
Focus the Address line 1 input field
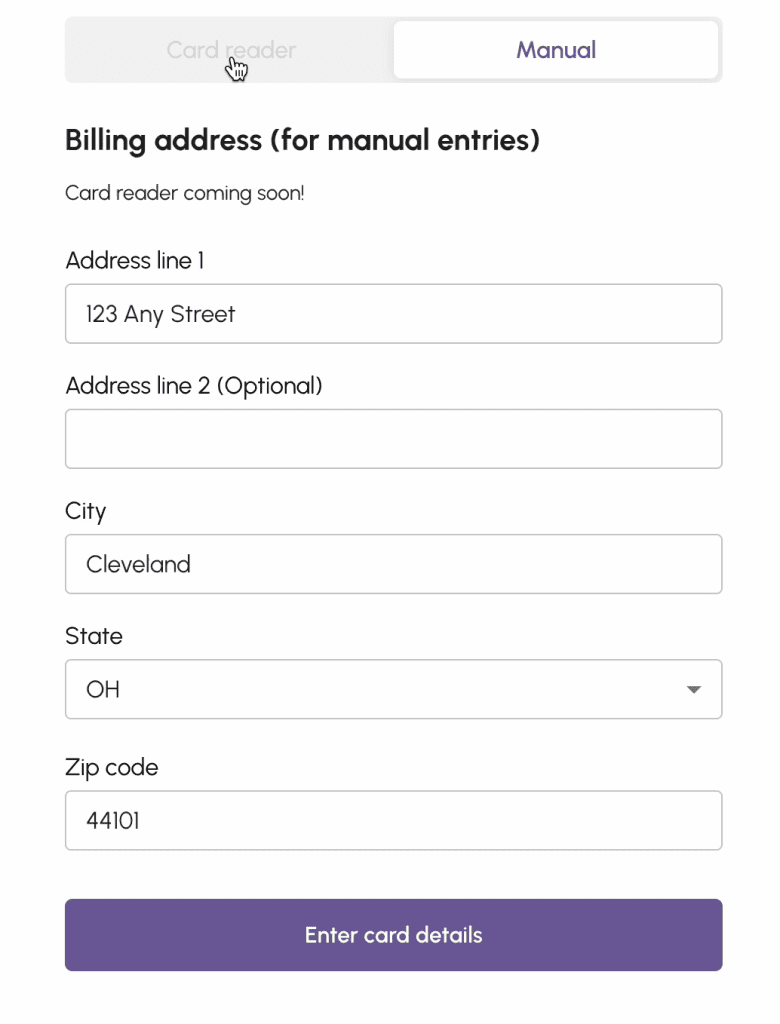393,314
